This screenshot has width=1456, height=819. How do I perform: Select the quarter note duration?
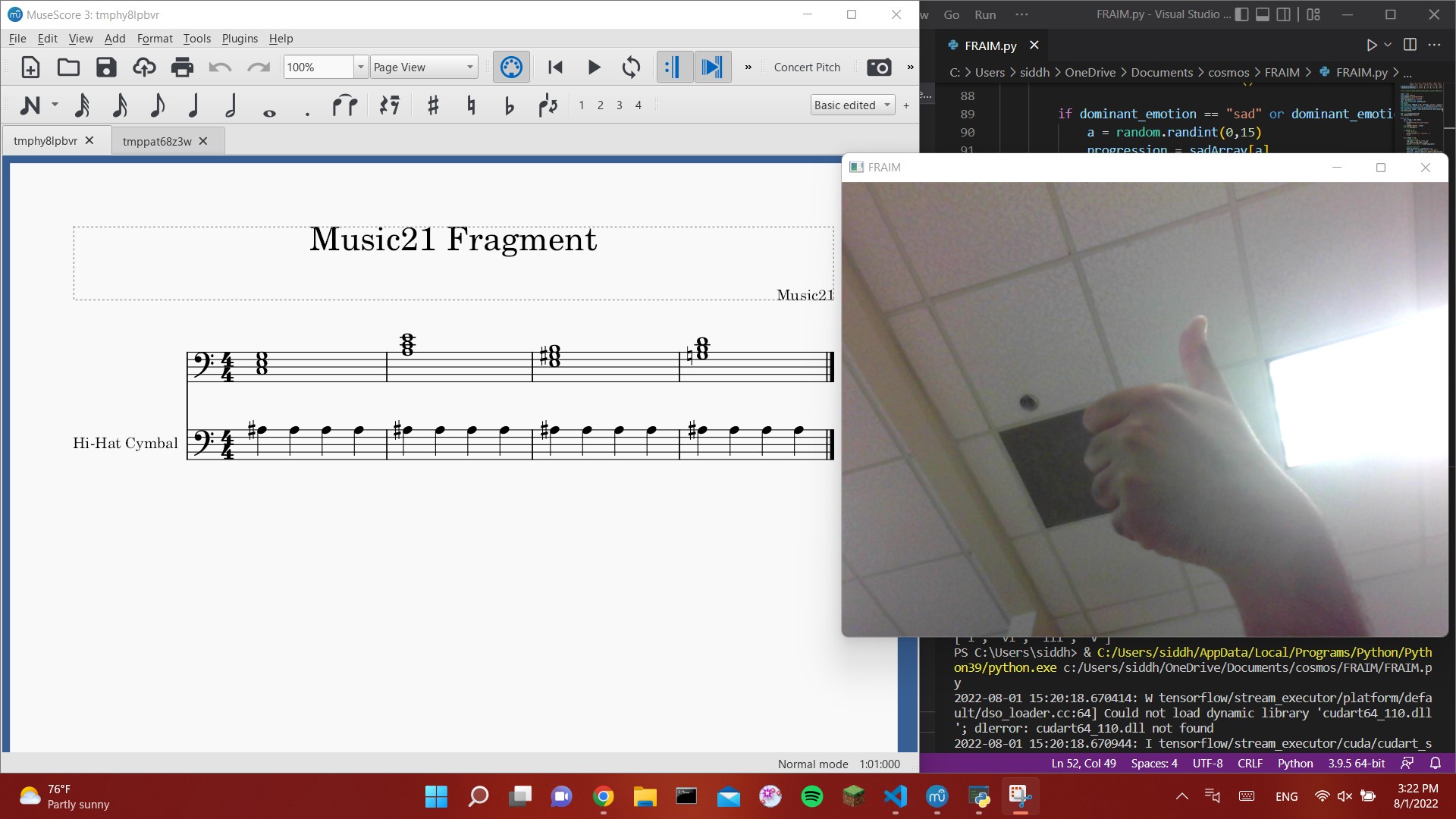(194, 105)
